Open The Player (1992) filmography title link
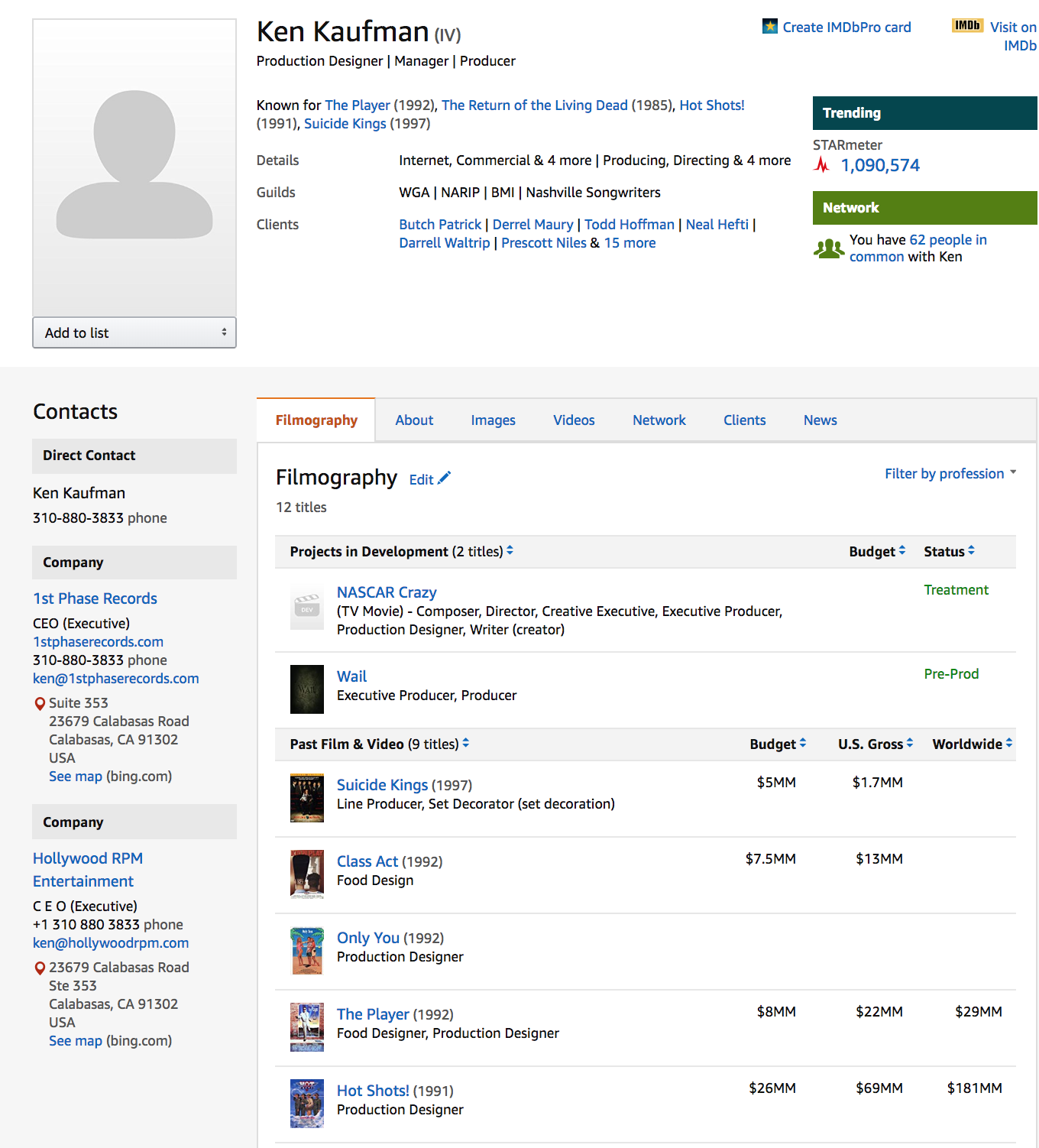 point(373,1014)
